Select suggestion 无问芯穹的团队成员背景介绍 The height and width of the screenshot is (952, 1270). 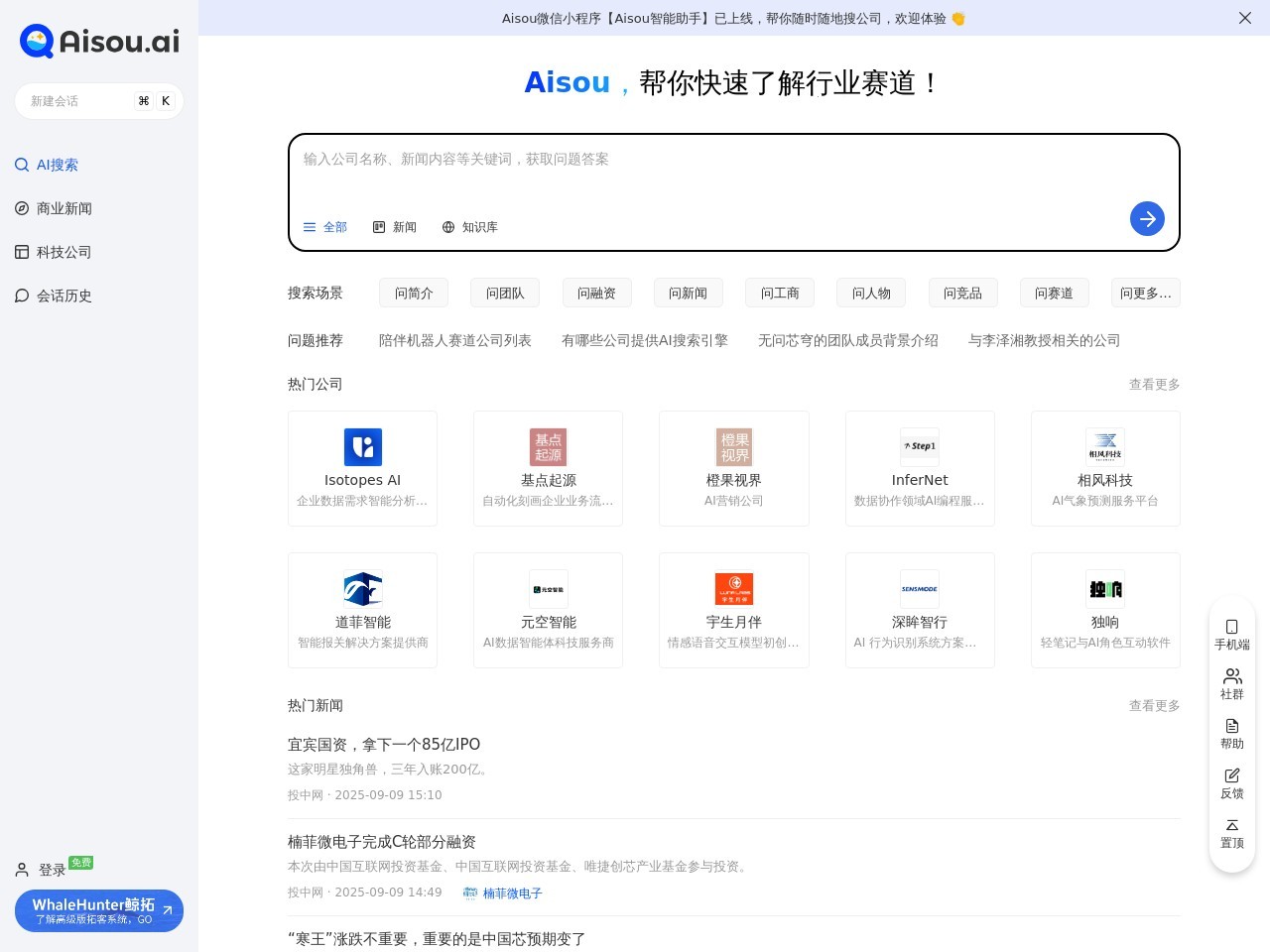848,340
